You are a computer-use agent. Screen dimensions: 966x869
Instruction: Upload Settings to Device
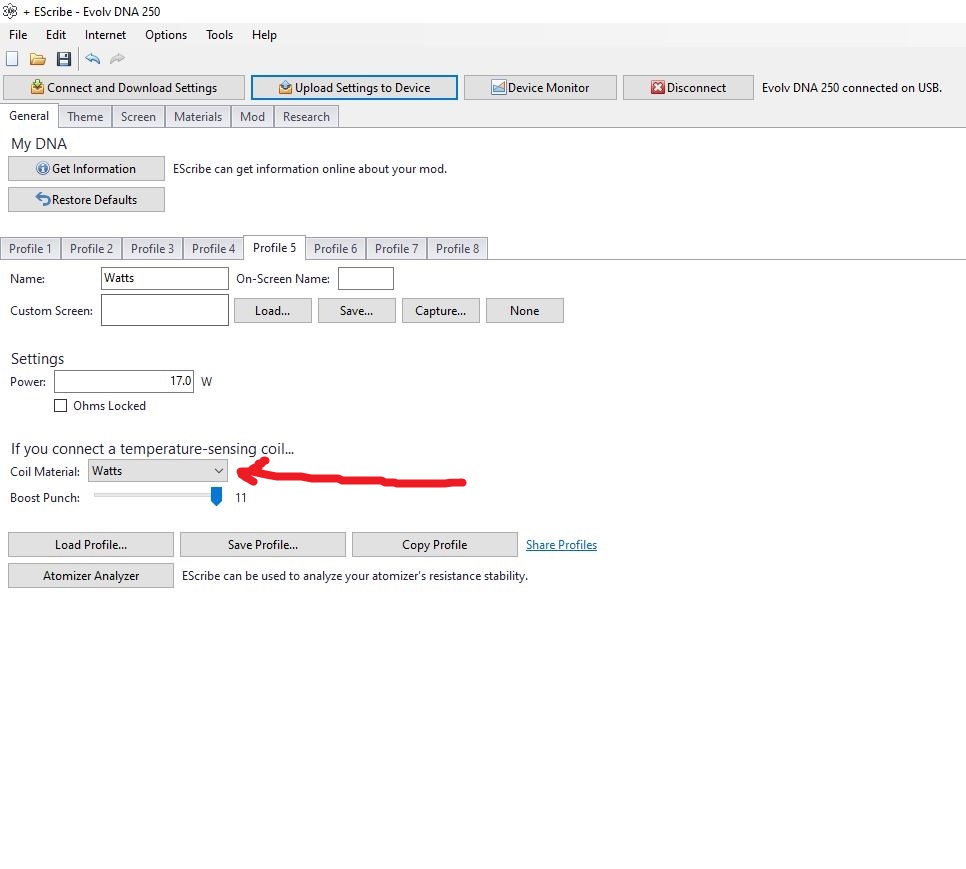[x=354, y=87]
